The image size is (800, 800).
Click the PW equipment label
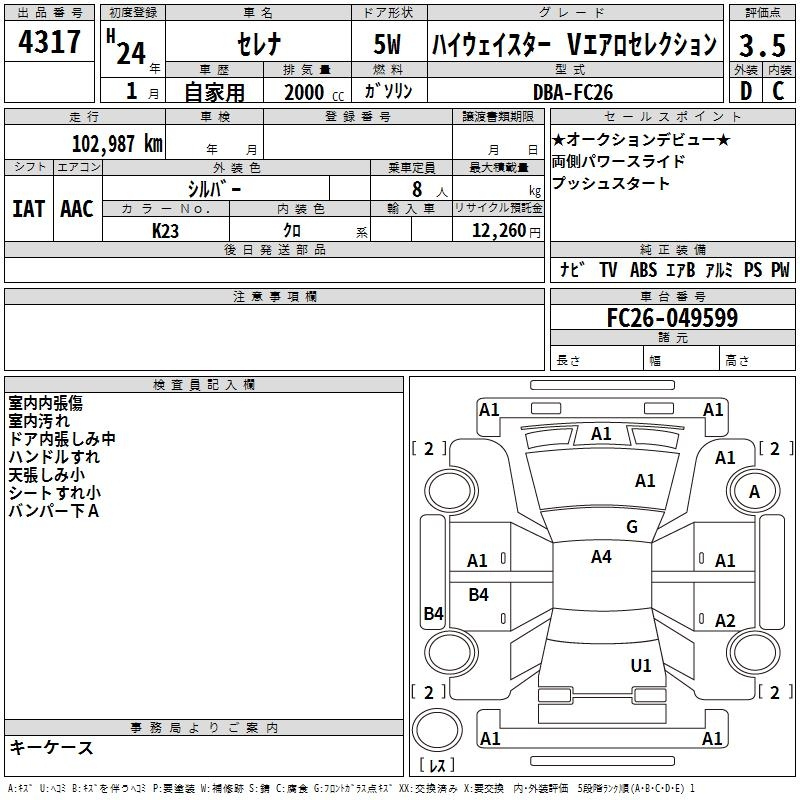780,270
